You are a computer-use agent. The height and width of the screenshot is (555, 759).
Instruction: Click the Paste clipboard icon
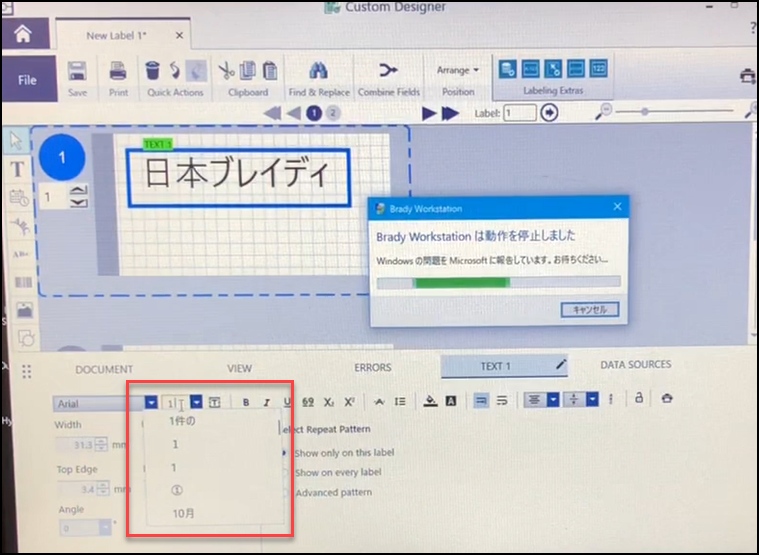click(270, 71)
